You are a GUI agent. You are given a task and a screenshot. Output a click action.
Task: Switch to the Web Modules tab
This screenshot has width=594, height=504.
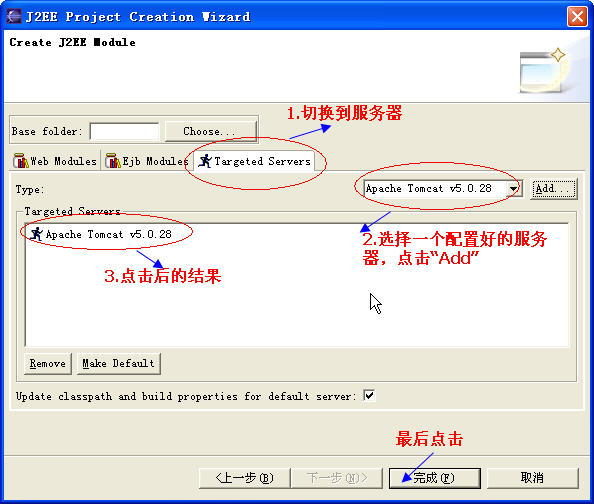(x=55, y=161)
